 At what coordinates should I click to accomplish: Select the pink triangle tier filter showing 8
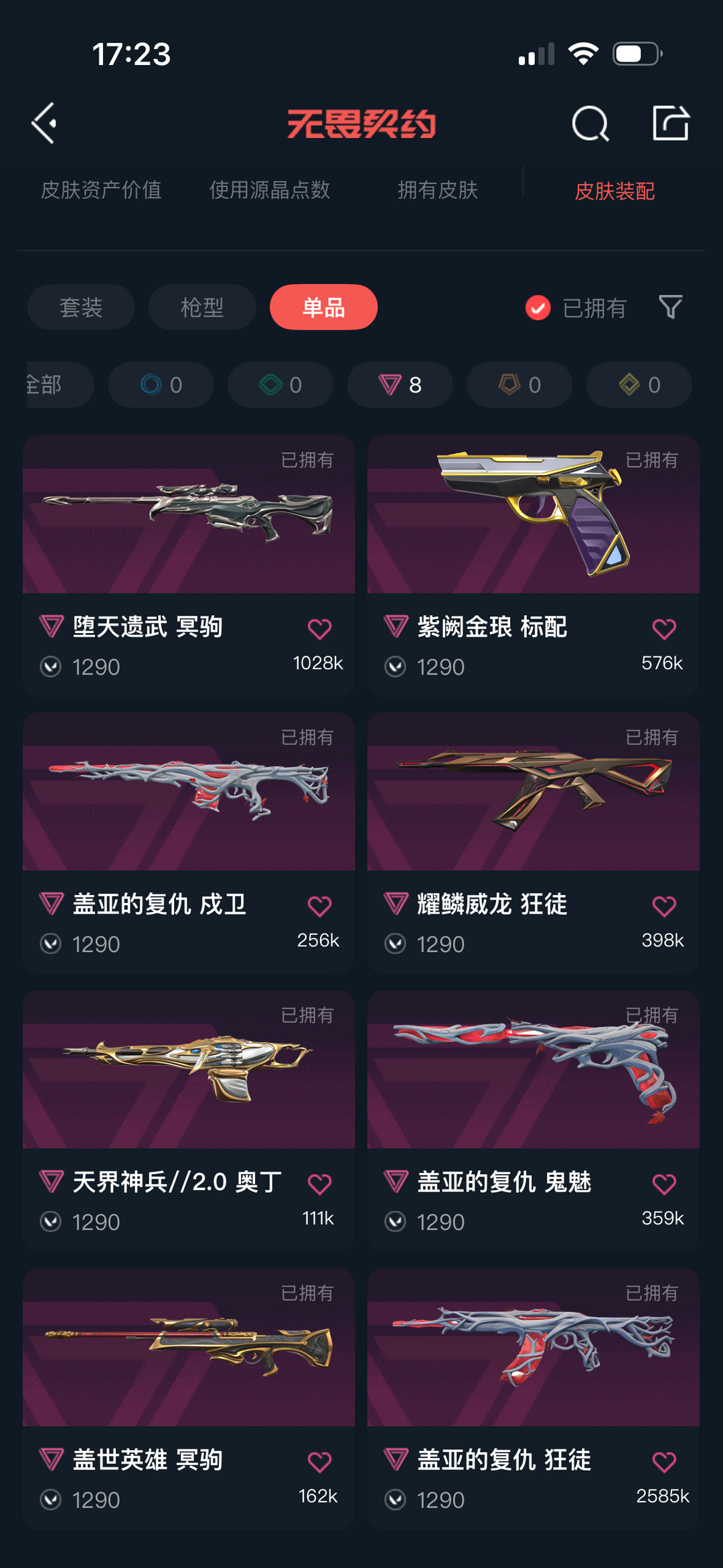[400, 384]
